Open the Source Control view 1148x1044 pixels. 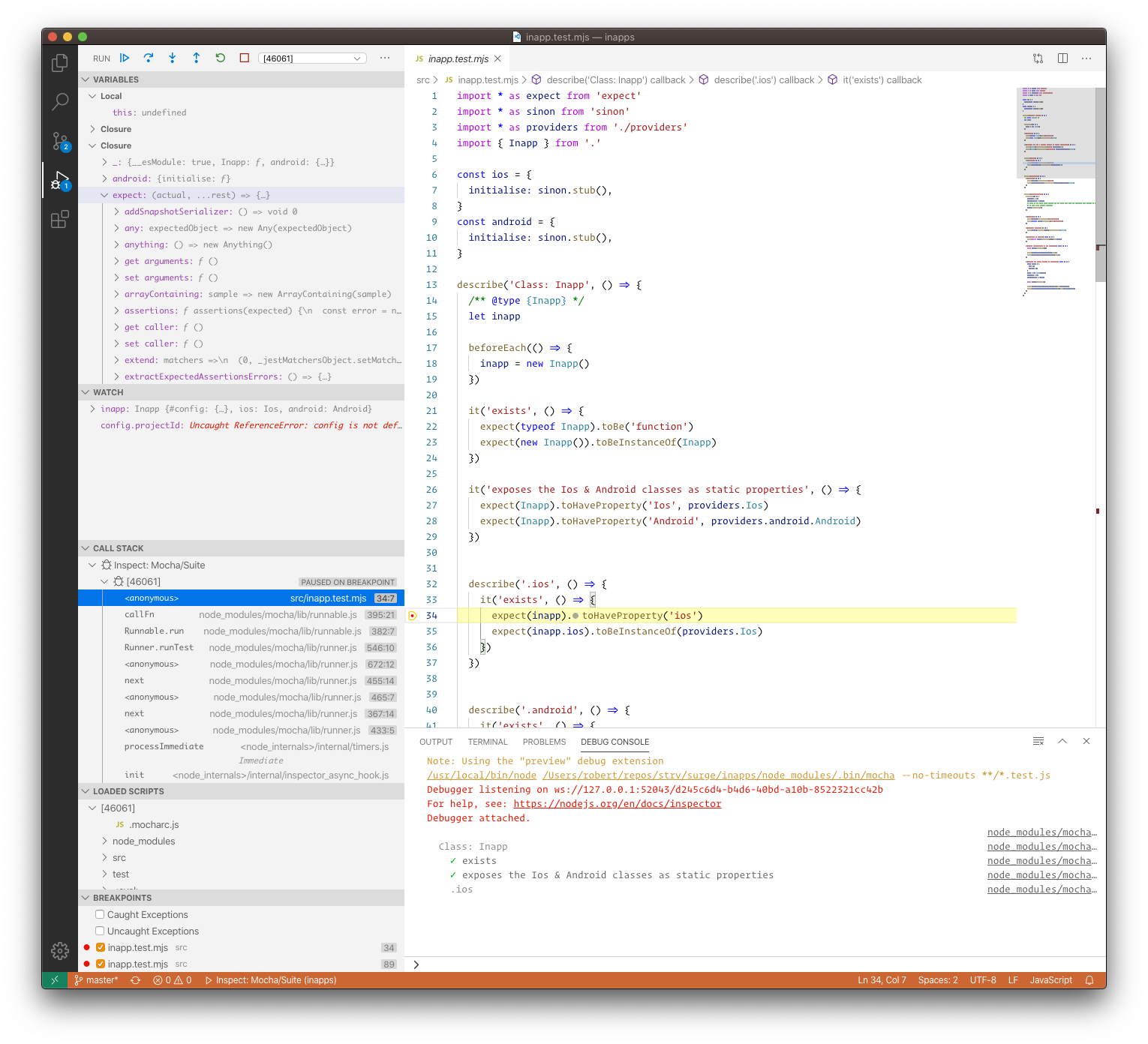coord(60,141)
